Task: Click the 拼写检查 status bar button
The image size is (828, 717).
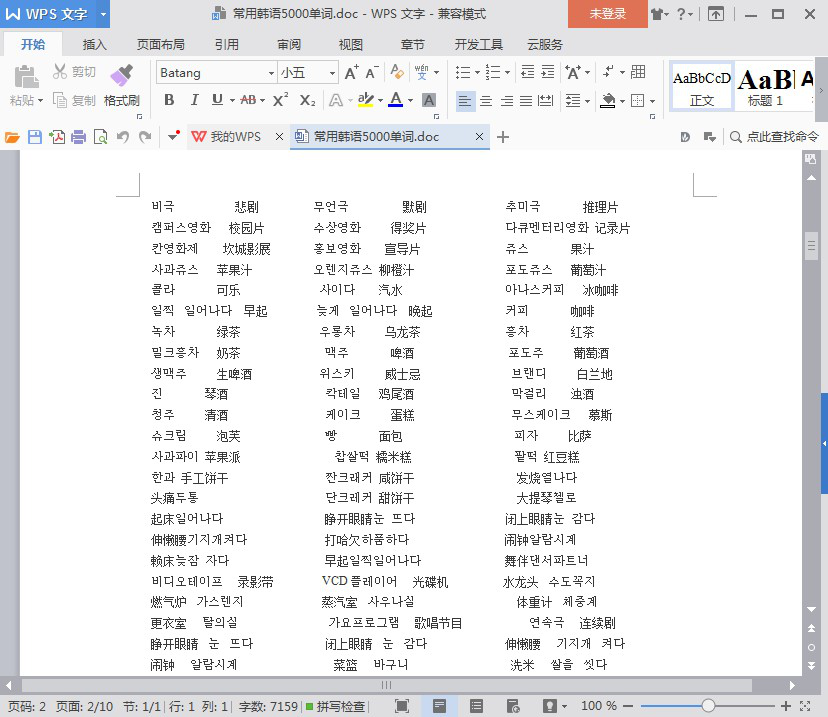Action: coord(336,706)
